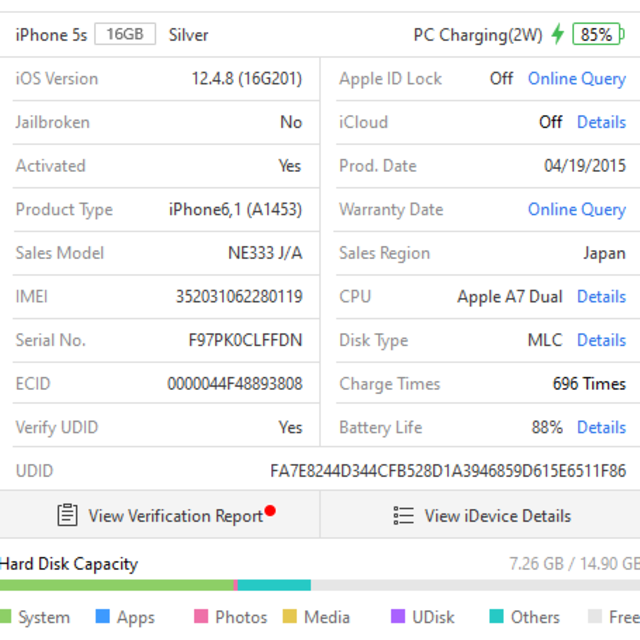Click Jailbroken value No
Viewport: 640px width, 640px height.
pos(291,122)
